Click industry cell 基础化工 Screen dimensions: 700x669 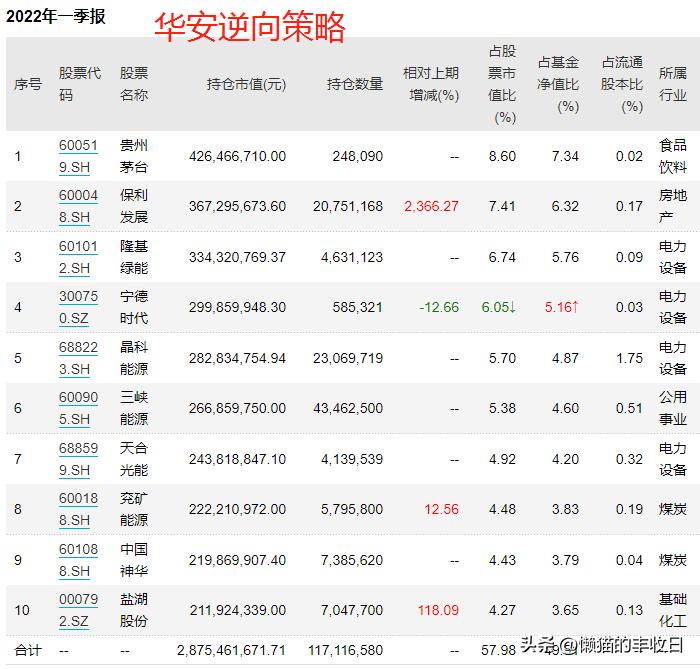(x=673, y=610)
